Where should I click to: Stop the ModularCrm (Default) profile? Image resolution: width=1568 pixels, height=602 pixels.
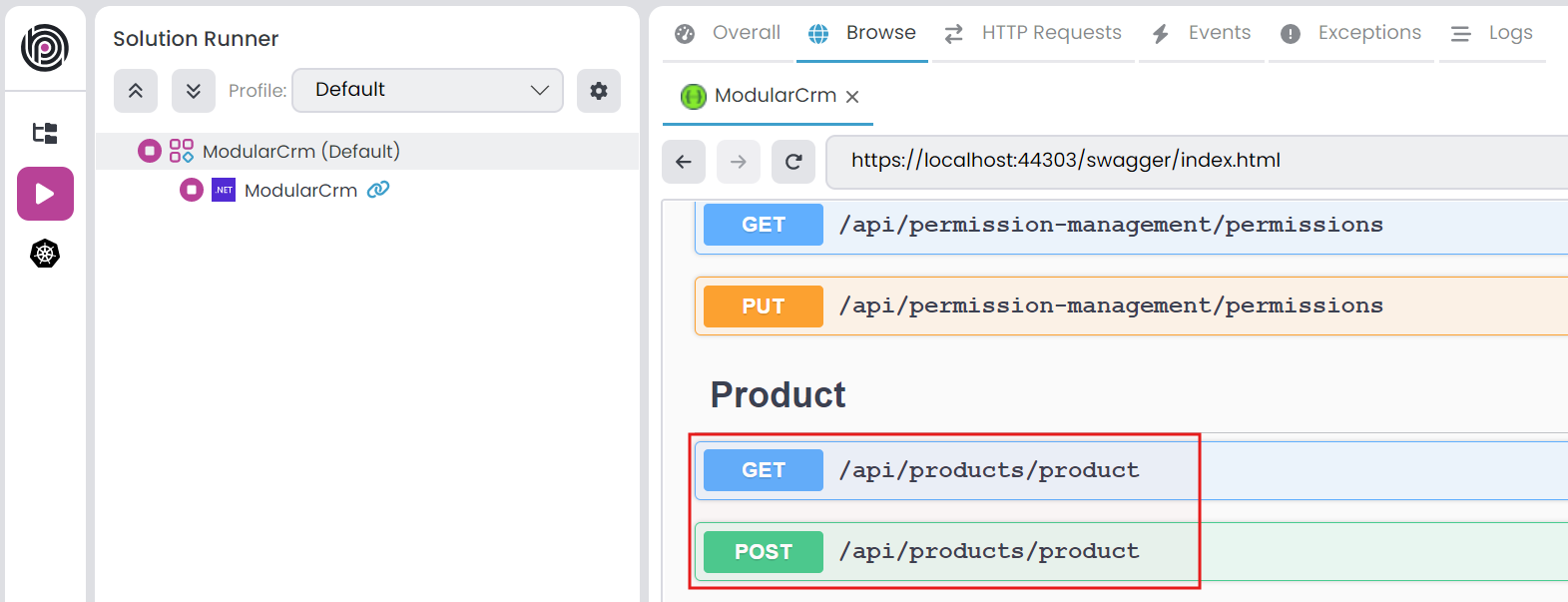pyautogui.click(x=150, y=151)
